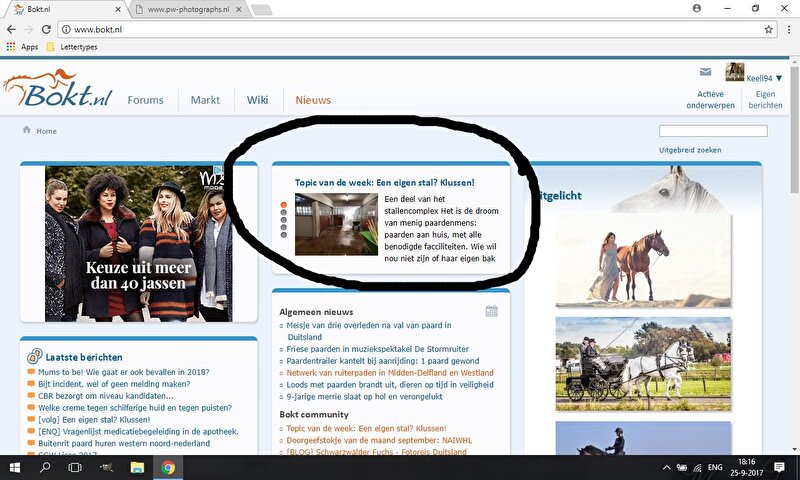Click the Home breadcrumb house icon
This screenshot has width=800, height=480.
[x=27, y=130]
